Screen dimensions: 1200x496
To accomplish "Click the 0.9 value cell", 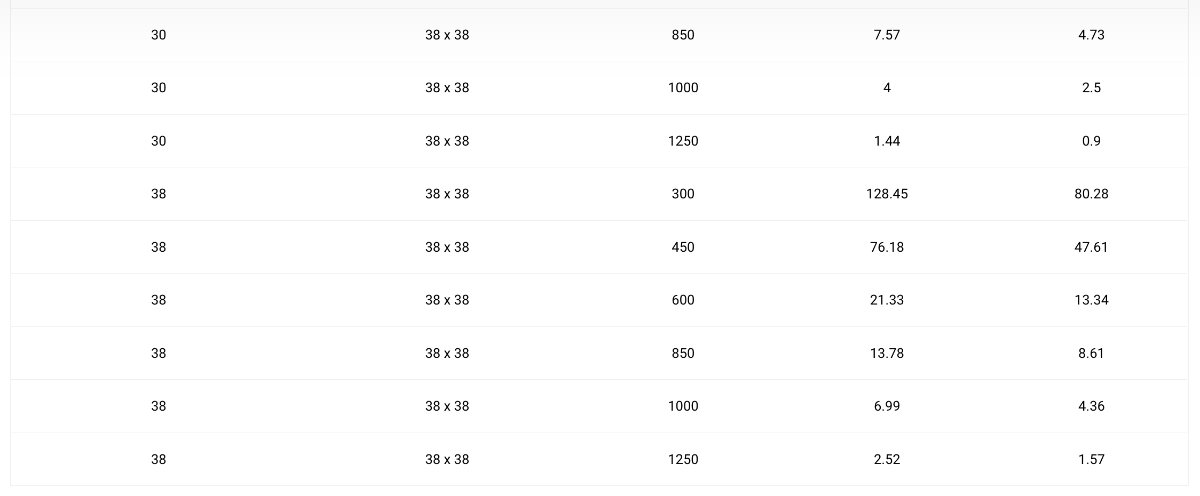I will [1091, 141].
